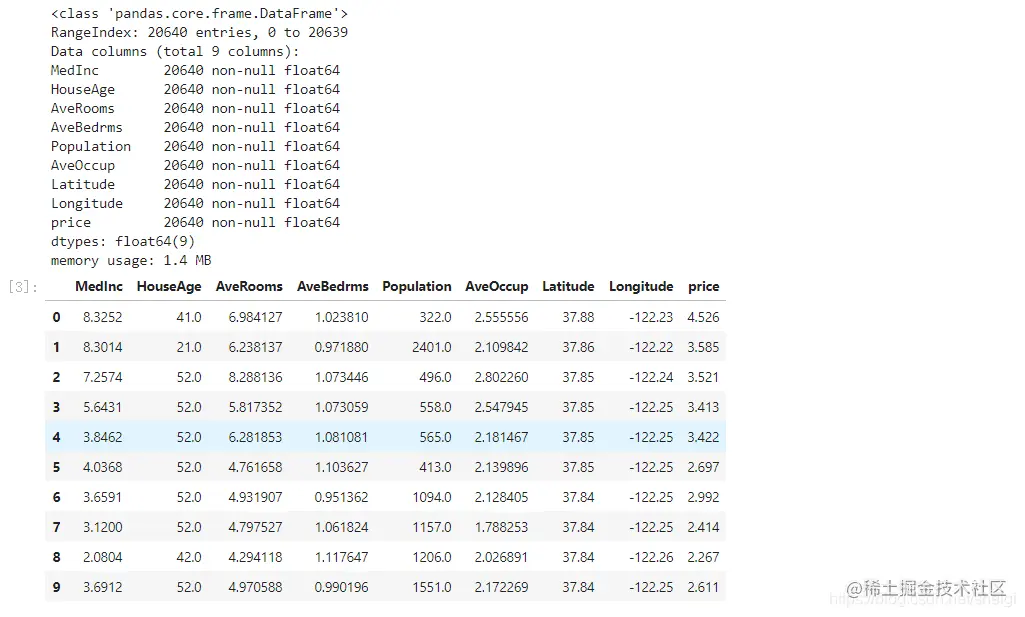This screenshot has height=617, width=1025.
Task: Select the Latitude table column header
Action: pyautogui.click(x=568, y=286)
